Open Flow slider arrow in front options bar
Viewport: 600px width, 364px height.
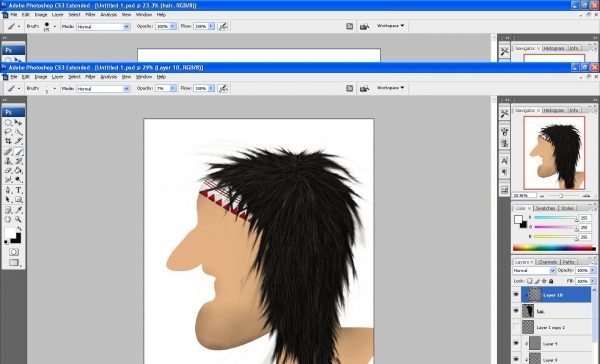(211, 88)
